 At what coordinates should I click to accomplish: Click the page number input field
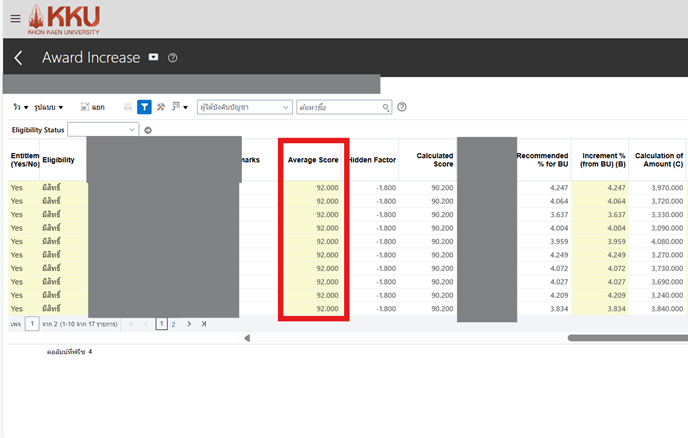pyautogui.click(x=33, y=324)
